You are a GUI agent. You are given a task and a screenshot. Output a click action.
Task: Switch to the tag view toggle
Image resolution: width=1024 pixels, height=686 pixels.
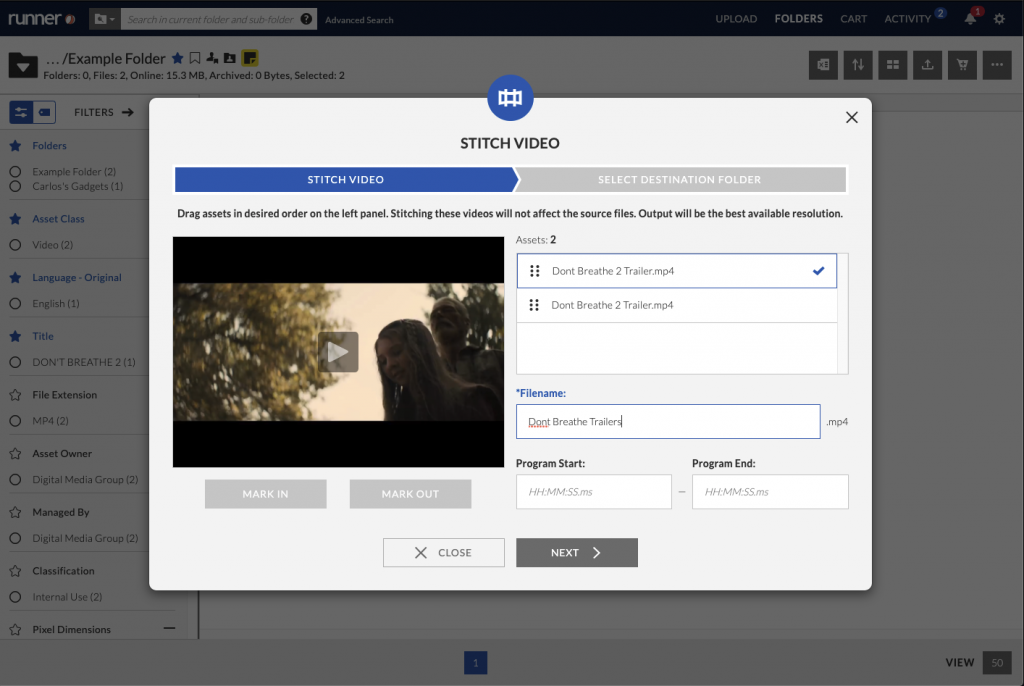pos(44,112)
